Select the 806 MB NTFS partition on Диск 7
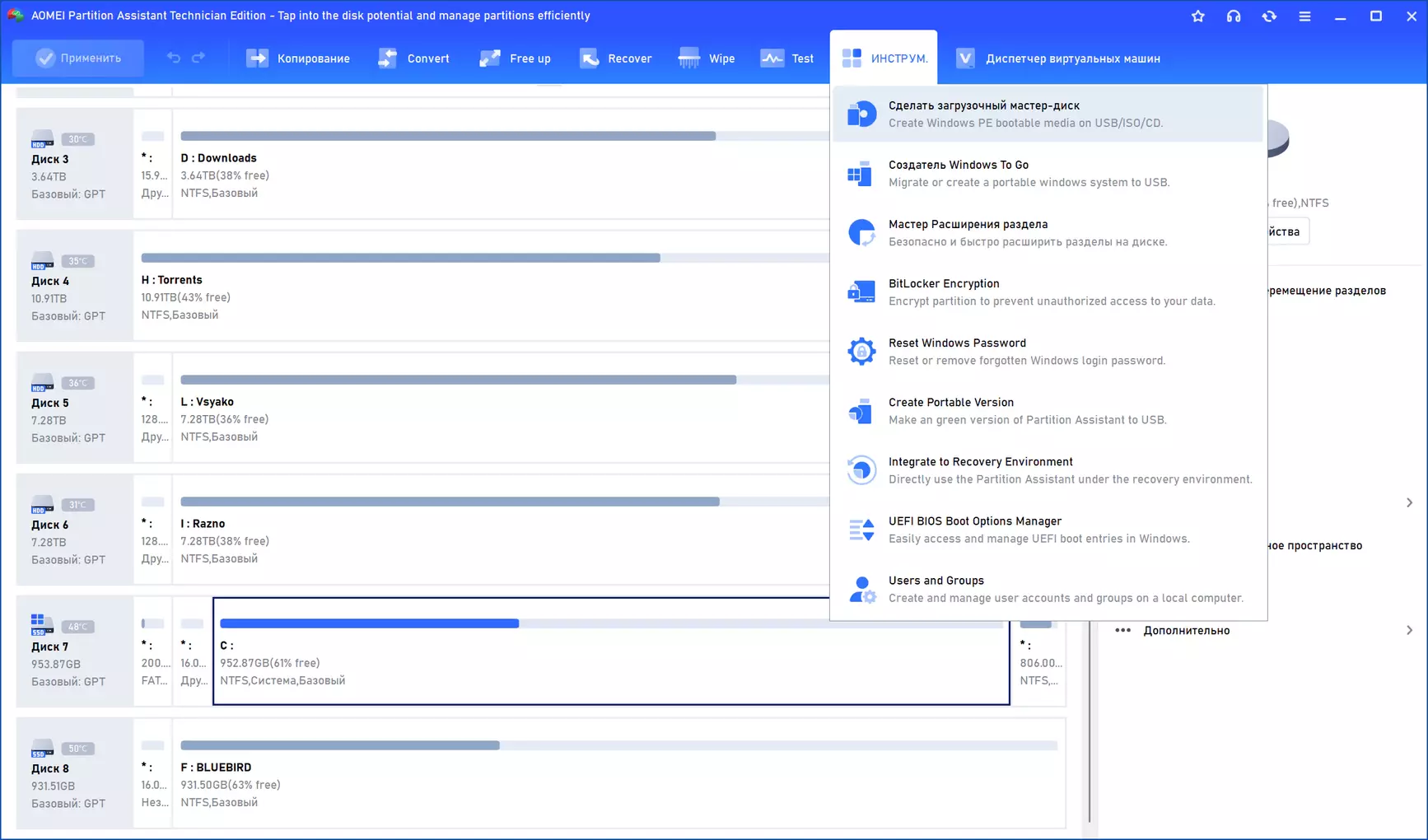Viewport: 1428px width, 840px height. (1039, 661)
